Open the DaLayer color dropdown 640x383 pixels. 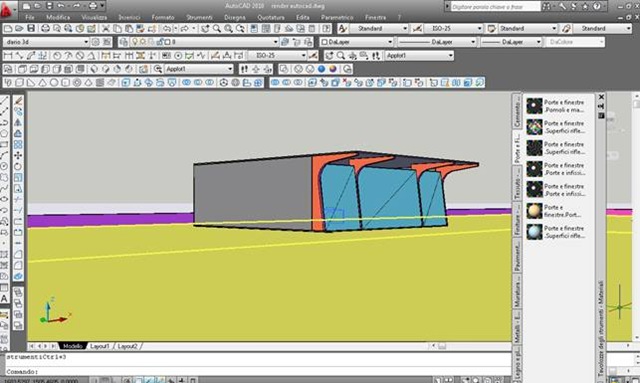(x=356, y=42)
